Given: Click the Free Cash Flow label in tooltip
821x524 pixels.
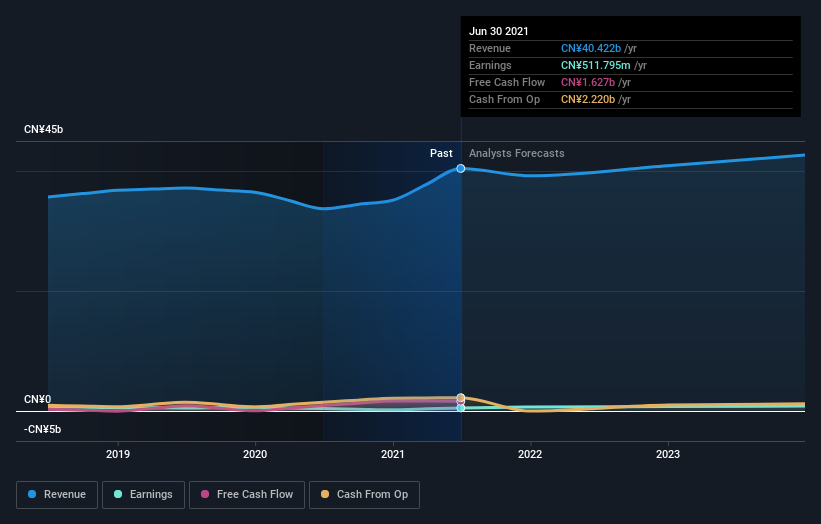Looking at the screenshot, I should 507,82.
